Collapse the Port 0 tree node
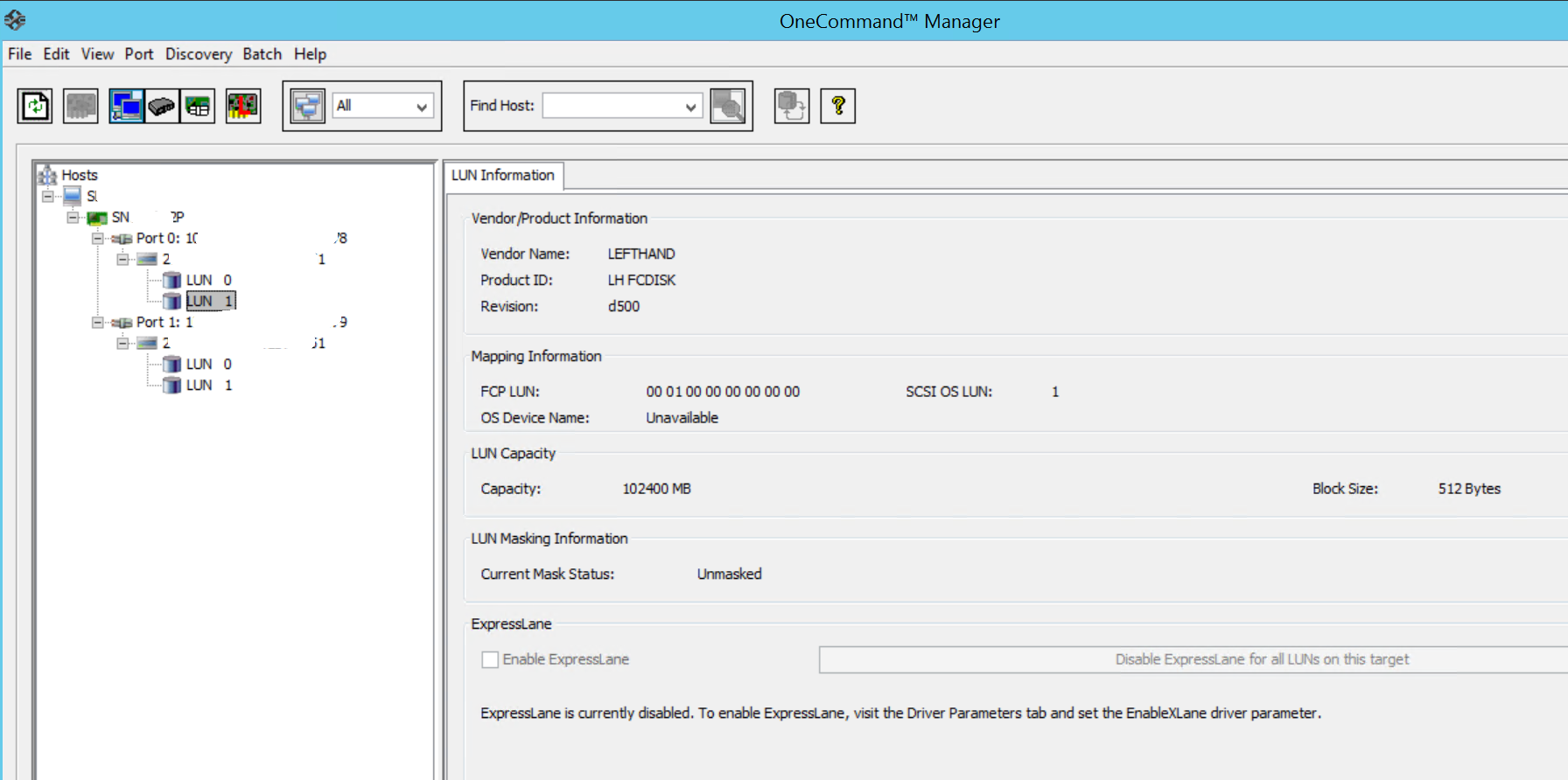 97,238
